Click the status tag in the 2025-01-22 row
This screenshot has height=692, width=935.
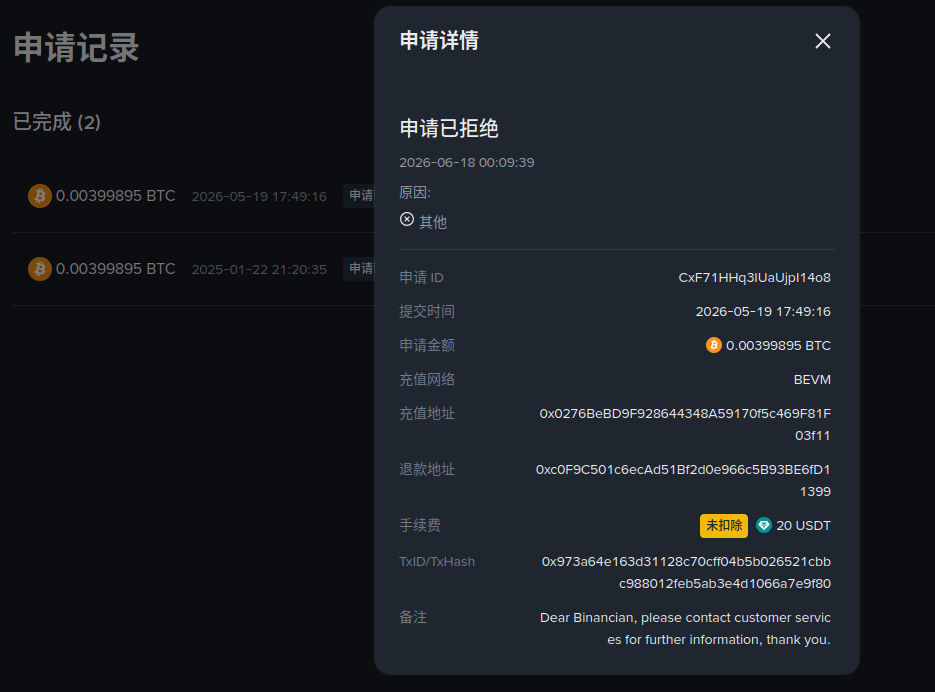[x=358, y=269]
